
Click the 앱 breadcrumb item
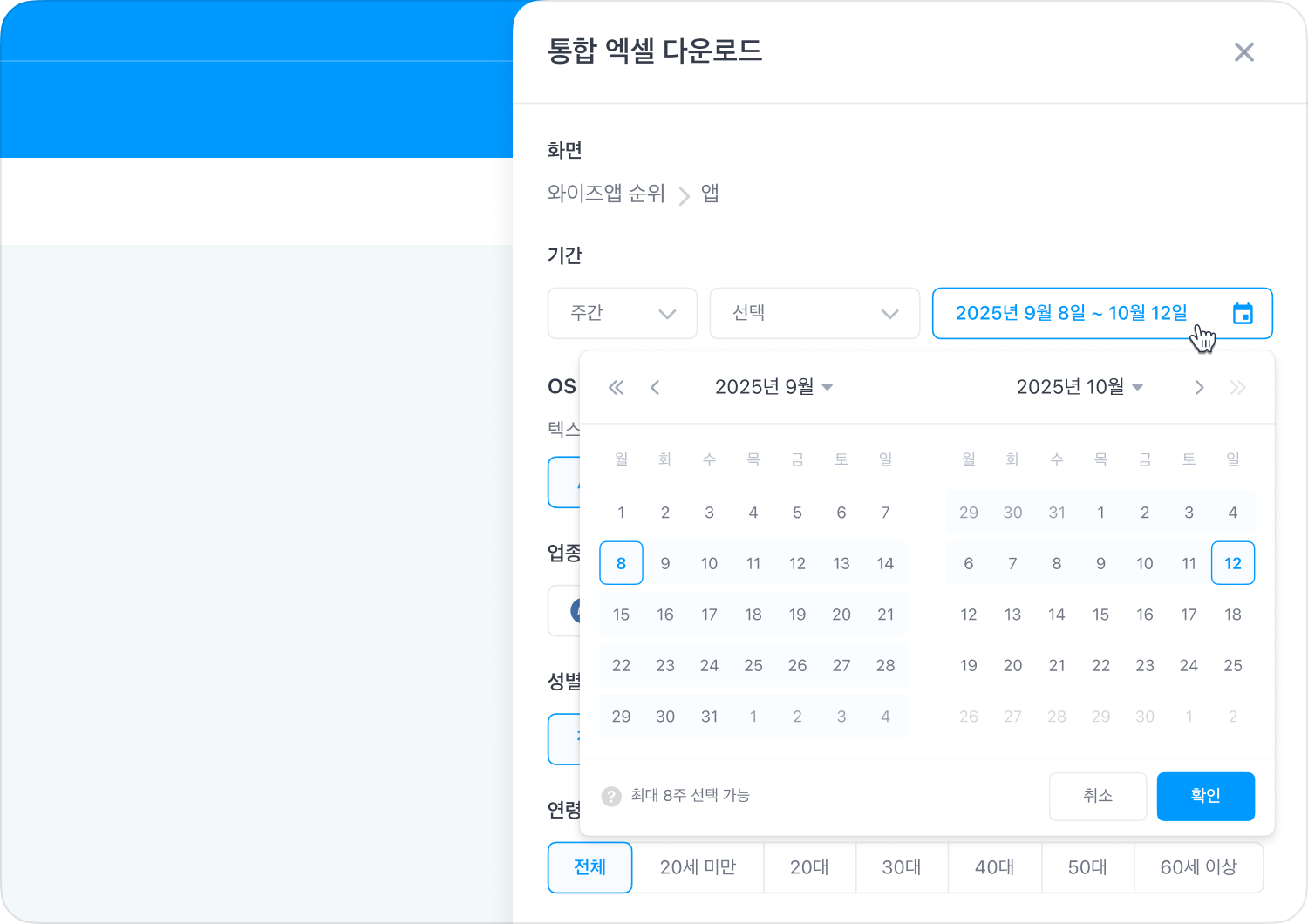click(711, 194)
